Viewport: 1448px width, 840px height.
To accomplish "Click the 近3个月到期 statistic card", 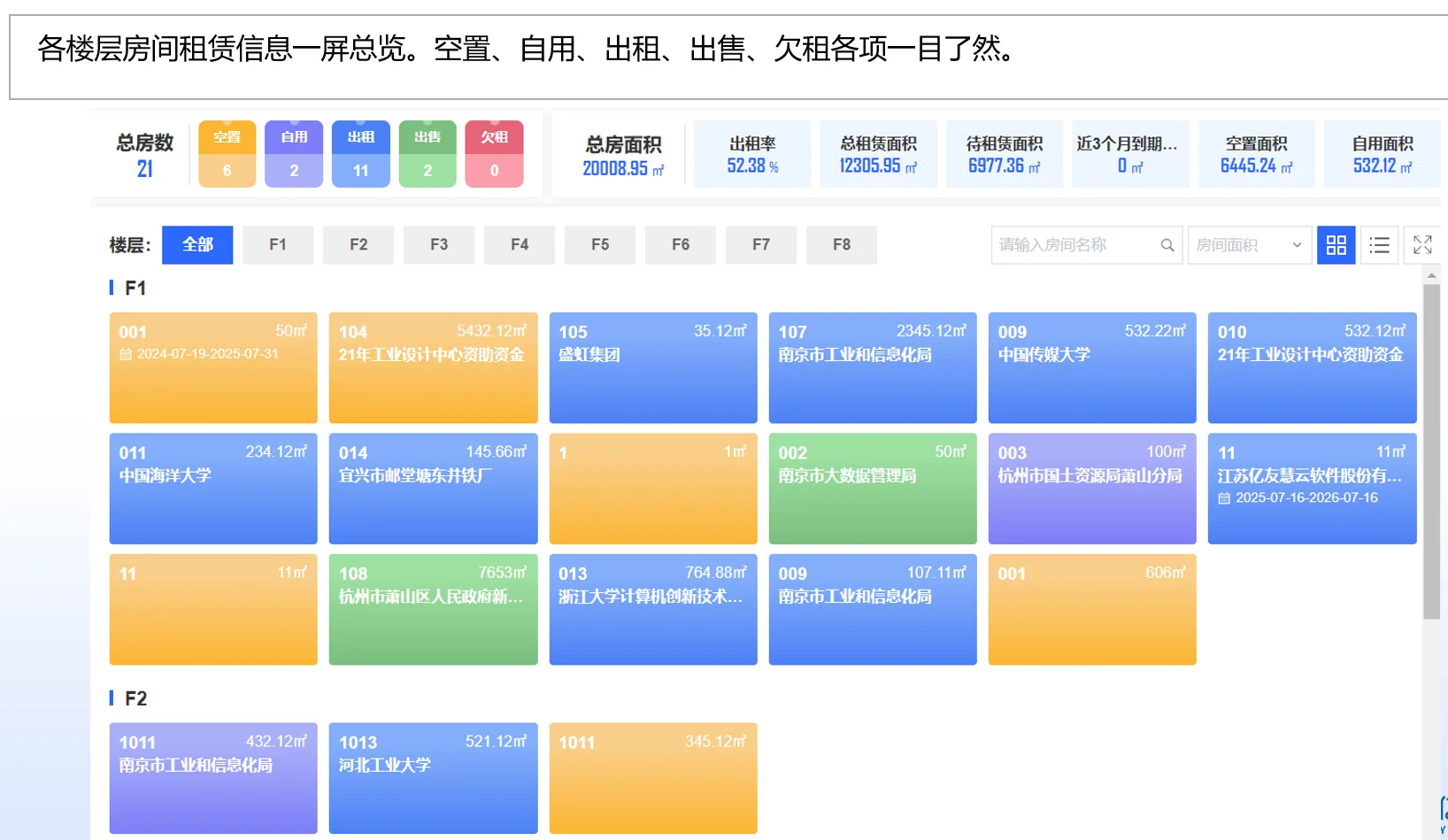I will tap(1130, 154).
